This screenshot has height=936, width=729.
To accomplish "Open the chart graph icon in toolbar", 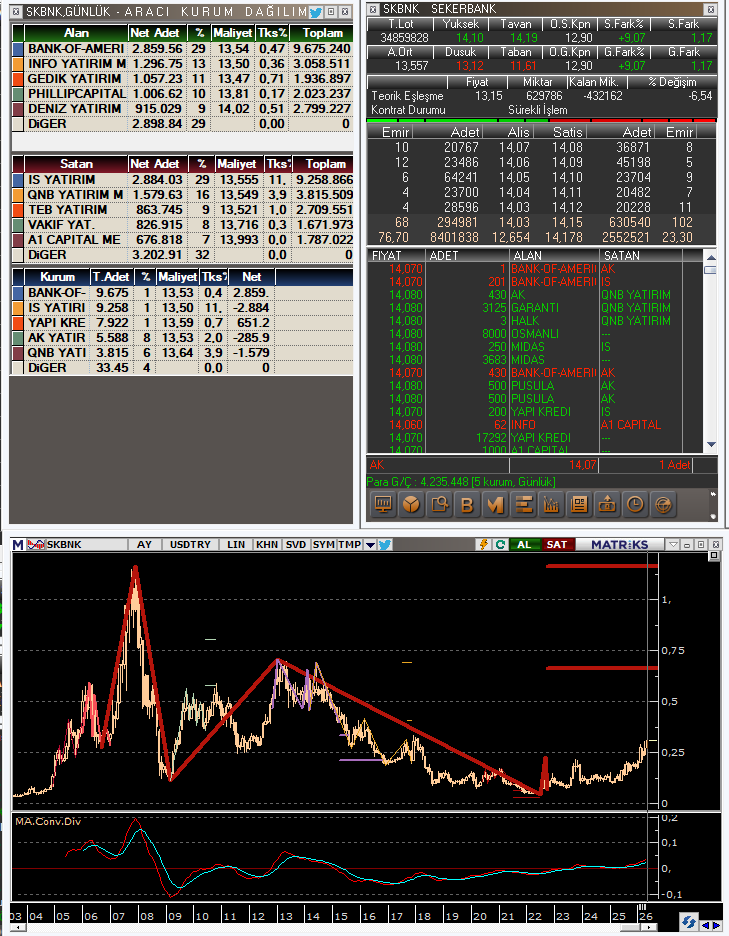I will (551, 505).
